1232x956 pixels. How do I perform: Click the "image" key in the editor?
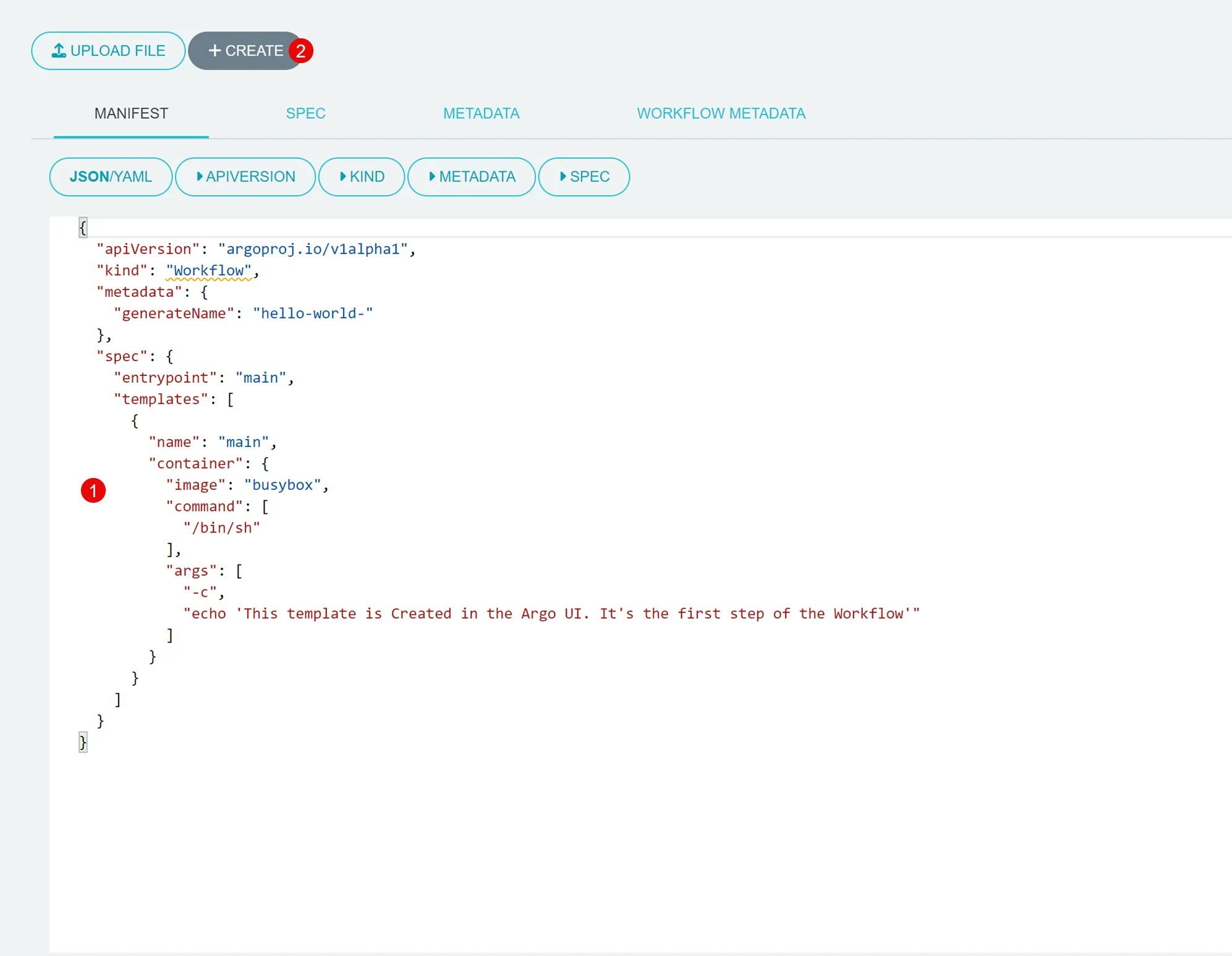click(x=196, y=485)
